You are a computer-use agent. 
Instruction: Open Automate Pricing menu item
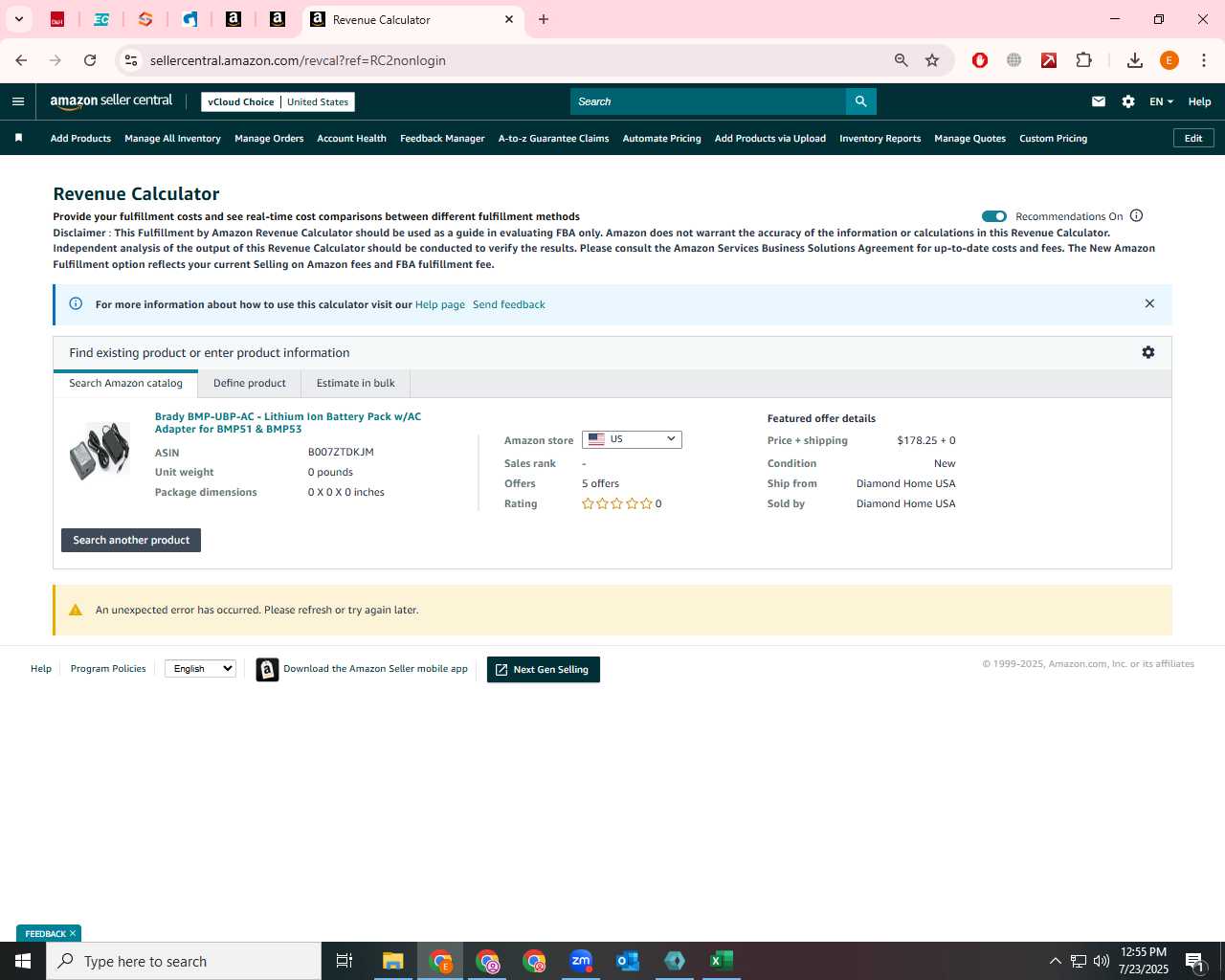coord(661,138)
